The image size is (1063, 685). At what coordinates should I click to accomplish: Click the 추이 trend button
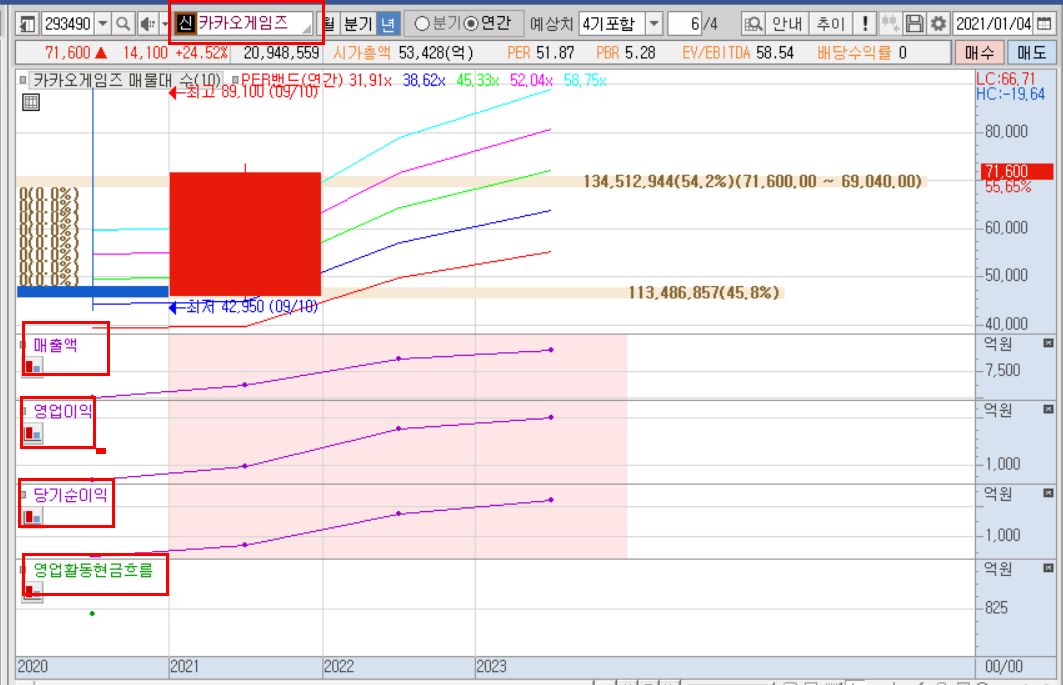(x=830, y=24)
